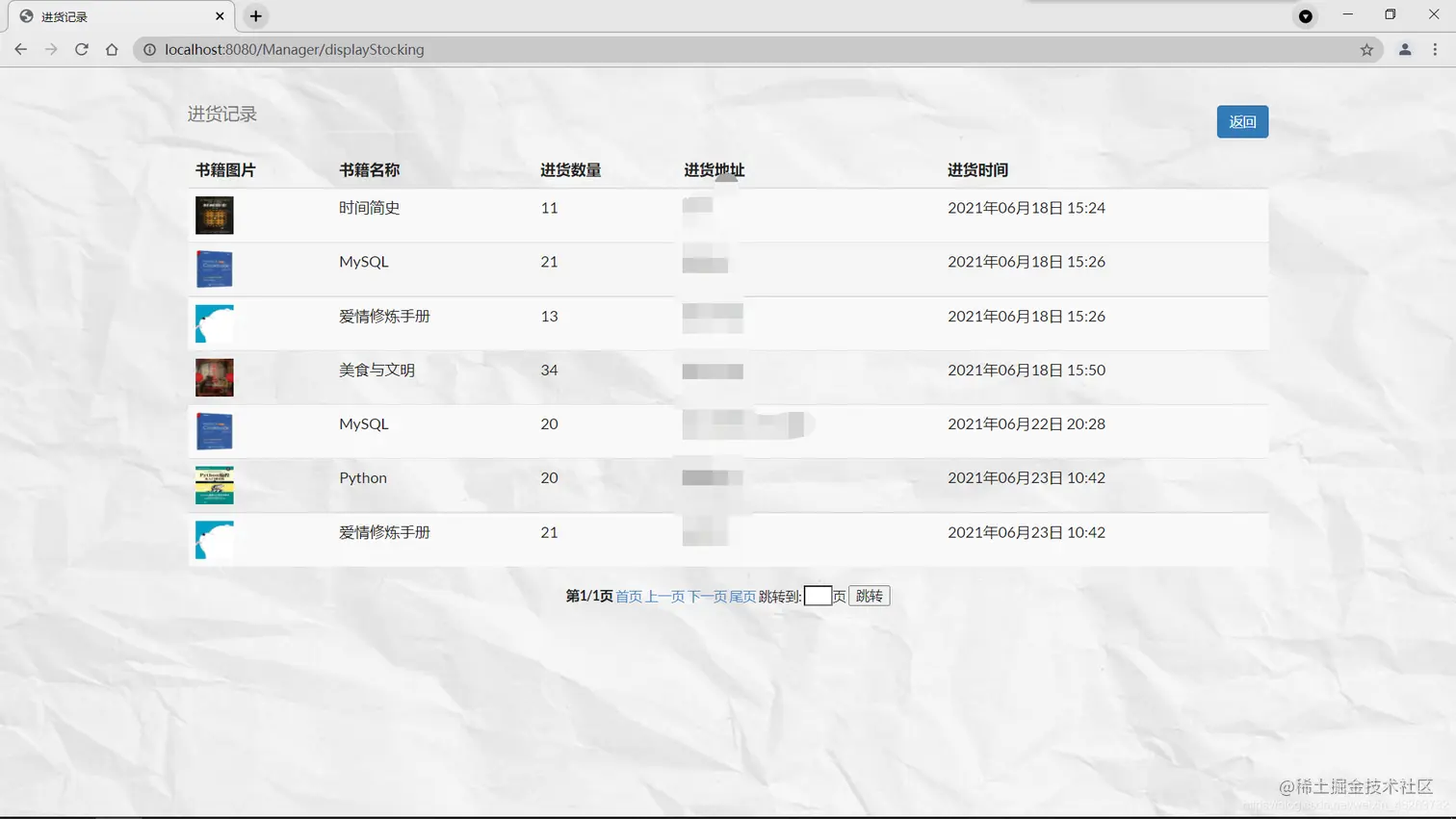
Task: Bookmark the page with the star icon
Action: 1366,49
